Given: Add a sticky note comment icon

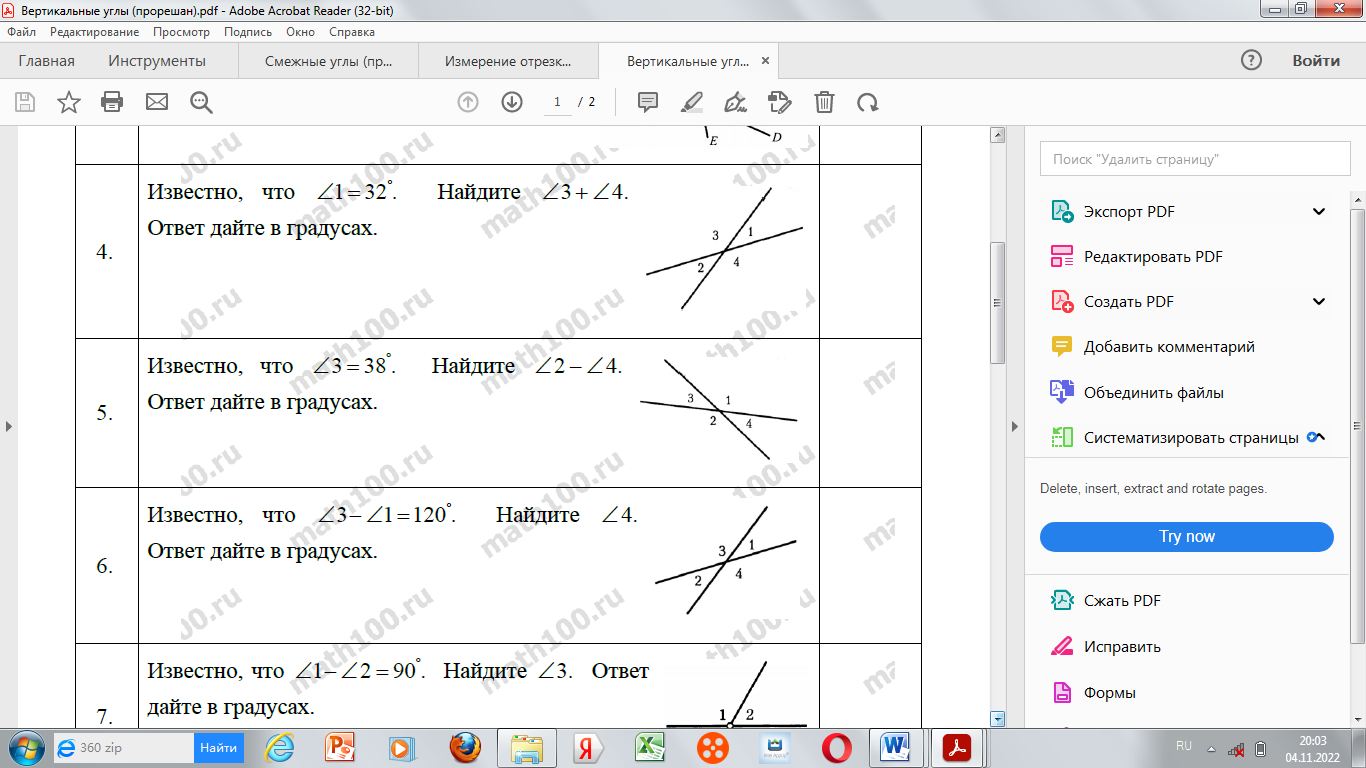Looking at the screenshot, I should [648, 102].
